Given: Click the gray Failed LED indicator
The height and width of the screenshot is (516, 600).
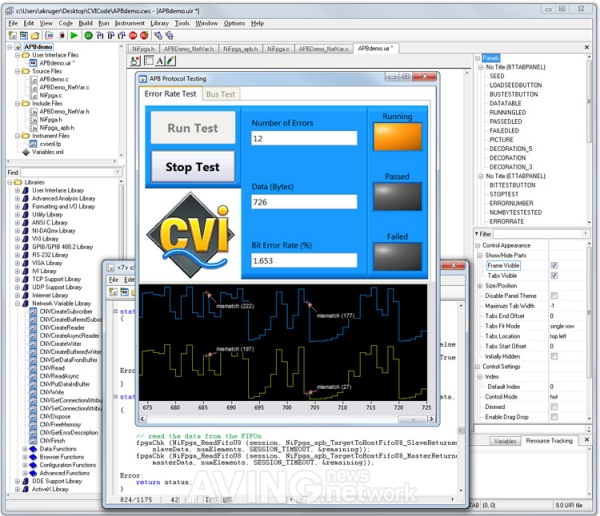Looking at the screenshot, I should coord(397,256).
